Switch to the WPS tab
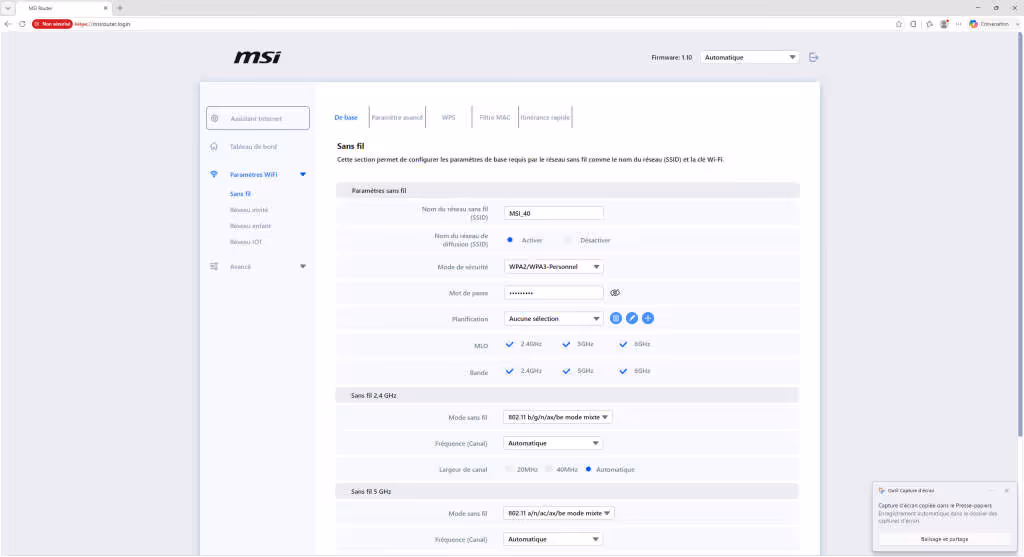The image size is (1024, 557). (449, 118)
